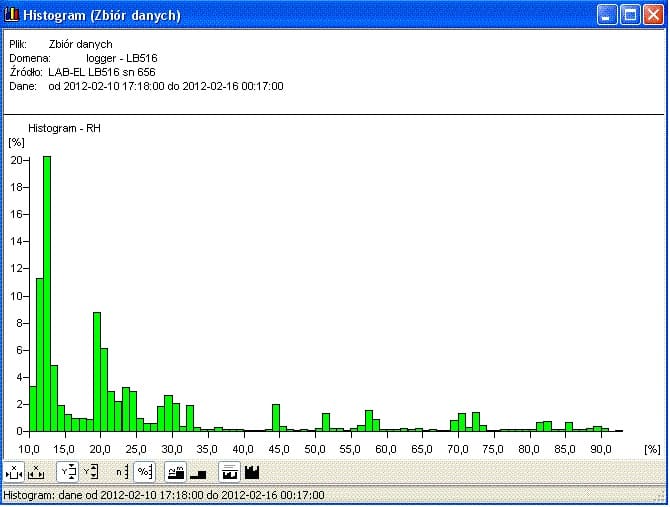Screen dimensions: 670x507
Task: Switch Y axis to sample count (n)
Action: click(x=122, y=472)
